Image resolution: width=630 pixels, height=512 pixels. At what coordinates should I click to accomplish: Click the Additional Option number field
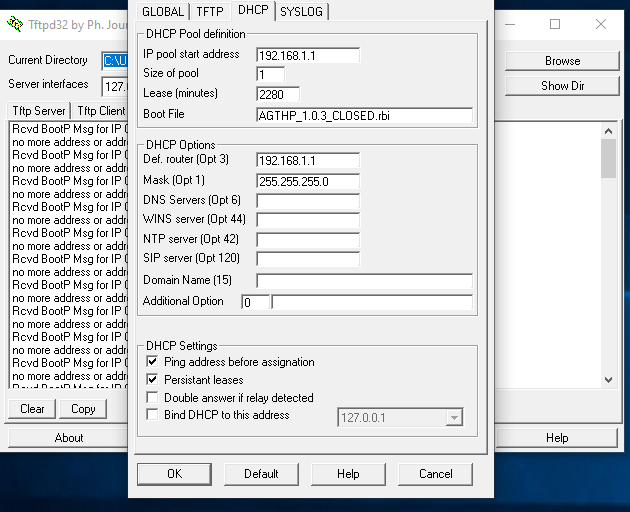tap(256, 302)
